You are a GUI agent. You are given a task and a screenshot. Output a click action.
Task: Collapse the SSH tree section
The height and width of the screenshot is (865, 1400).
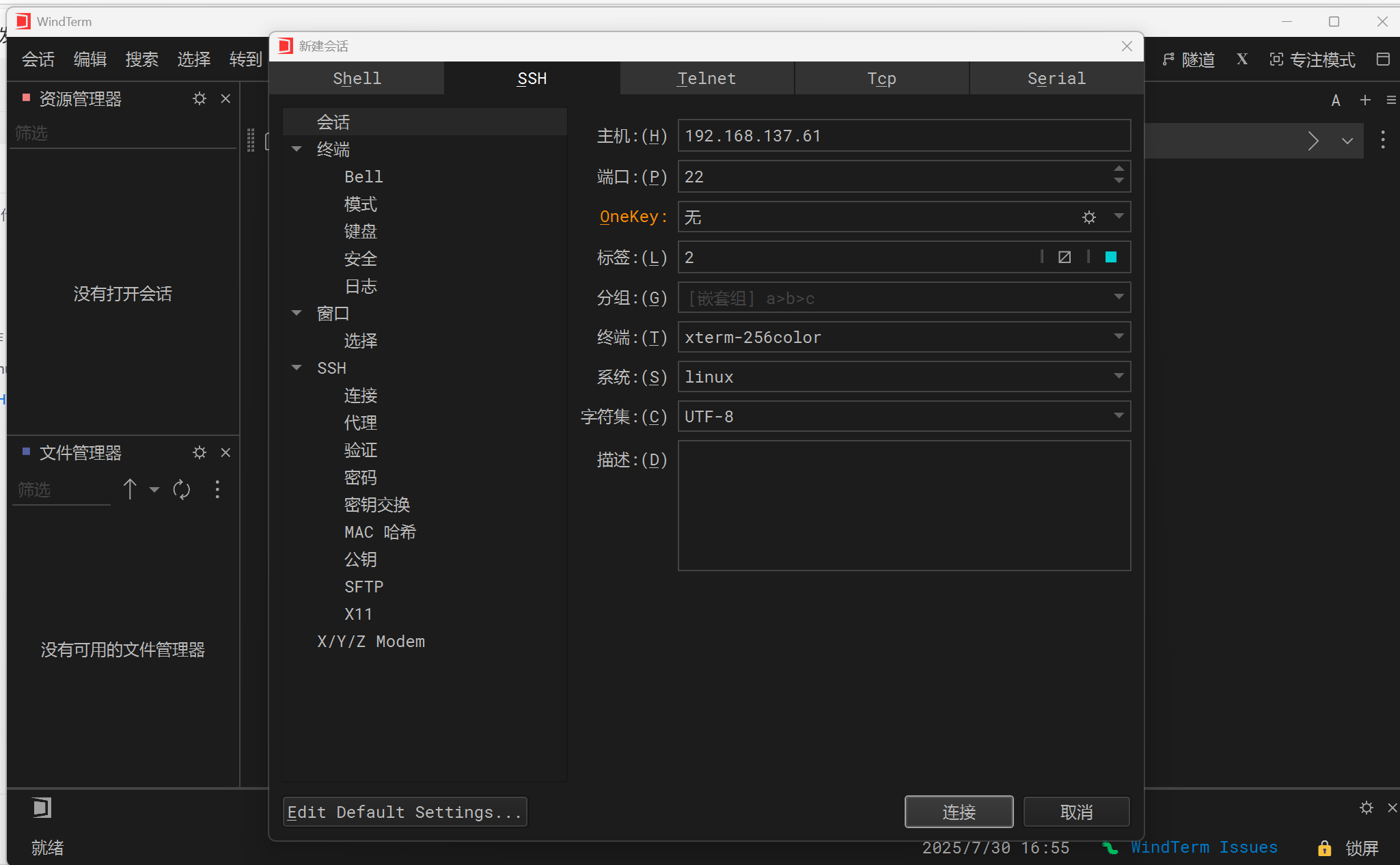pos(297,367)
